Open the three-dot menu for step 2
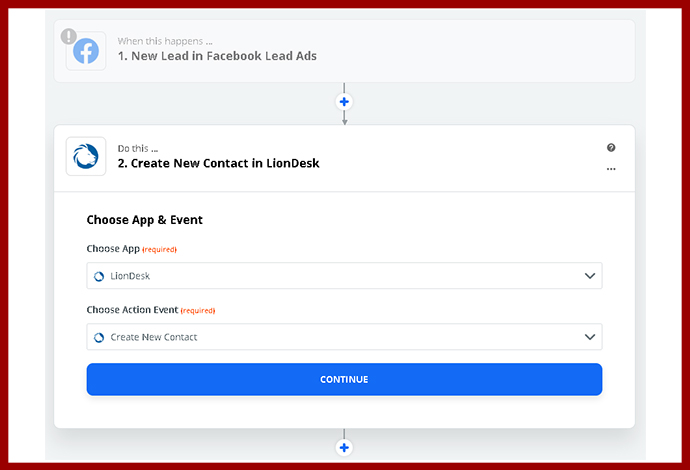Image resolution: width=690 pixels, height=470 pixels. [611, 169]
